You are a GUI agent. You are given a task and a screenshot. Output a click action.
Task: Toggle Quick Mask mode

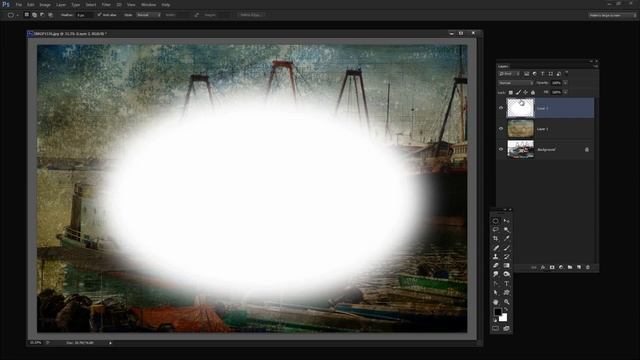click(x=496, y=328)
